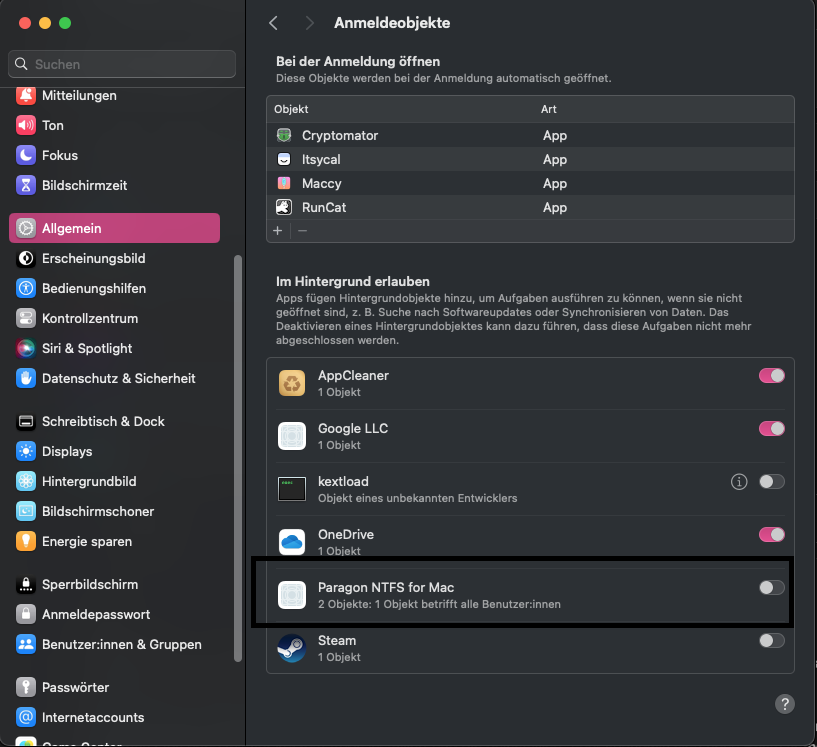Viewport: 817px width, 747px height.
Task: Add a login item with plus button
Action: pos(278,230)
